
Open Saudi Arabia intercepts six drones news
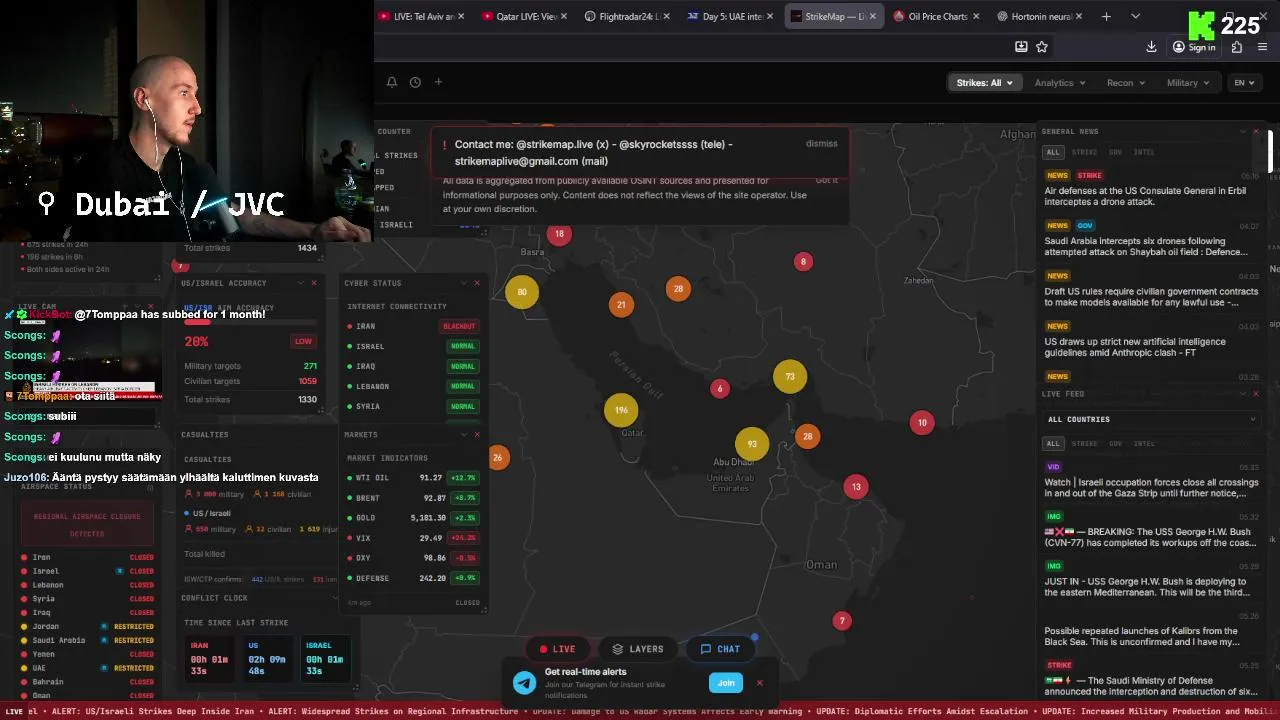(x=1145, y=246)
